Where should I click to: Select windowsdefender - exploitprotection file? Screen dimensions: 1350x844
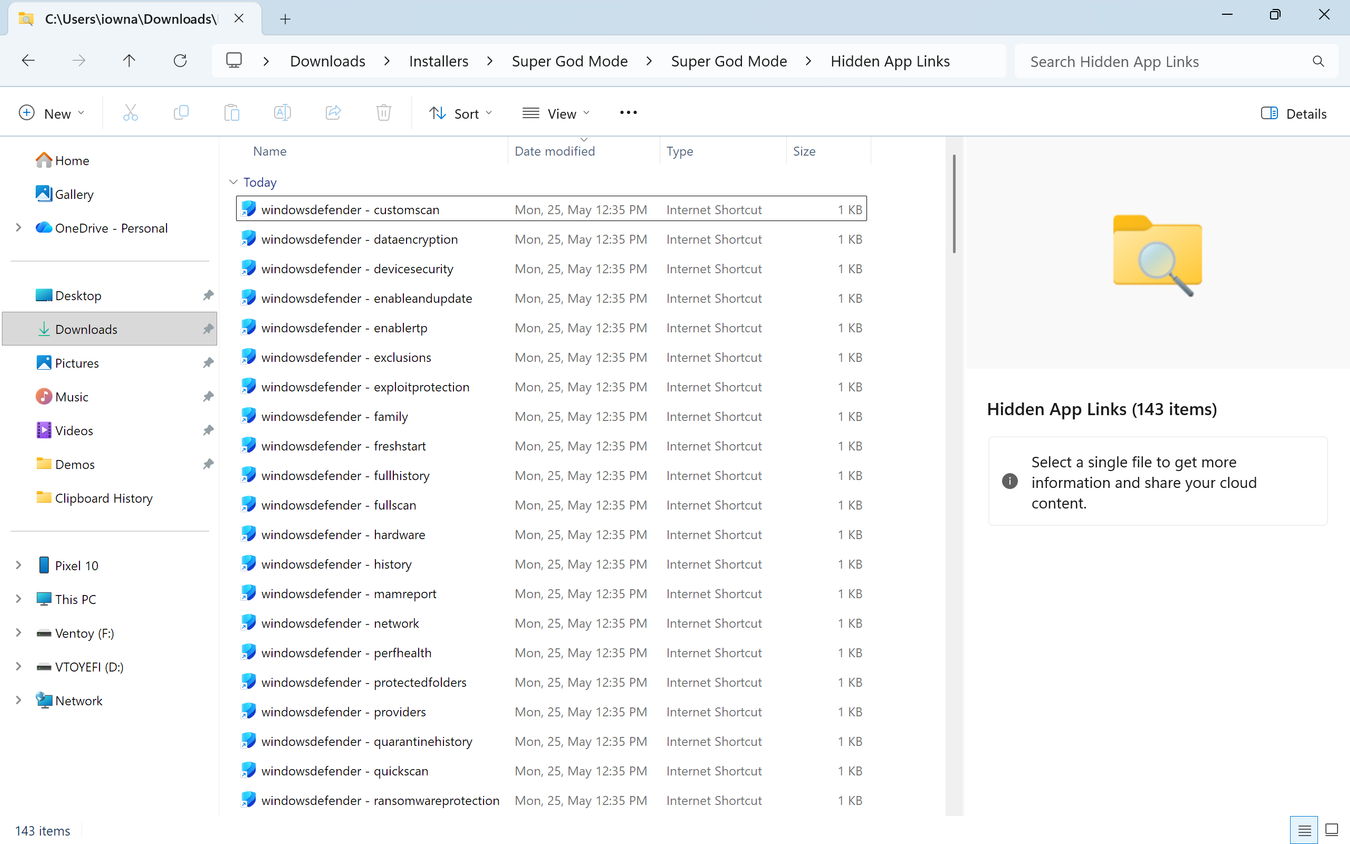click(x=551, y=387)
